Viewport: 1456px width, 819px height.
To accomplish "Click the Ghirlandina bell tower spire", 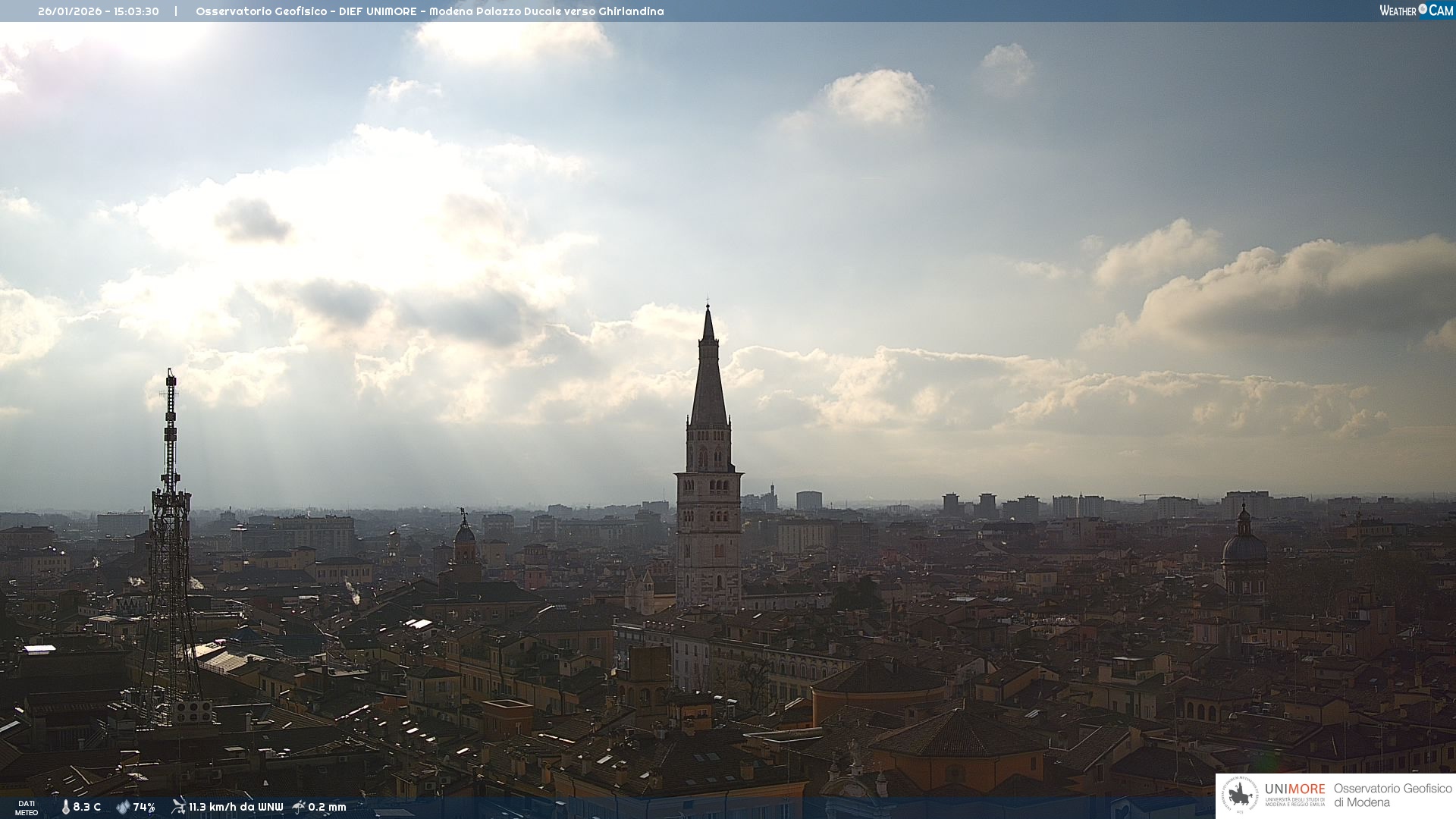I will pos(708,379).
